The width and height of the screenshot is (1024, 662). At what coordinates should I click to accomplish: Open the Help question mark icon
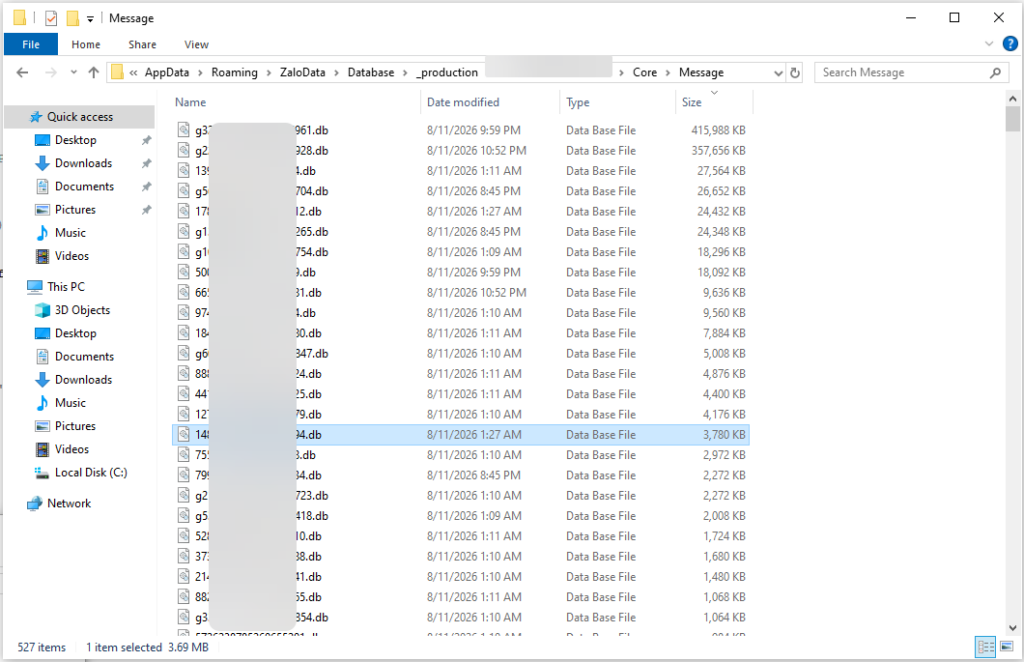pos(1010,44)
